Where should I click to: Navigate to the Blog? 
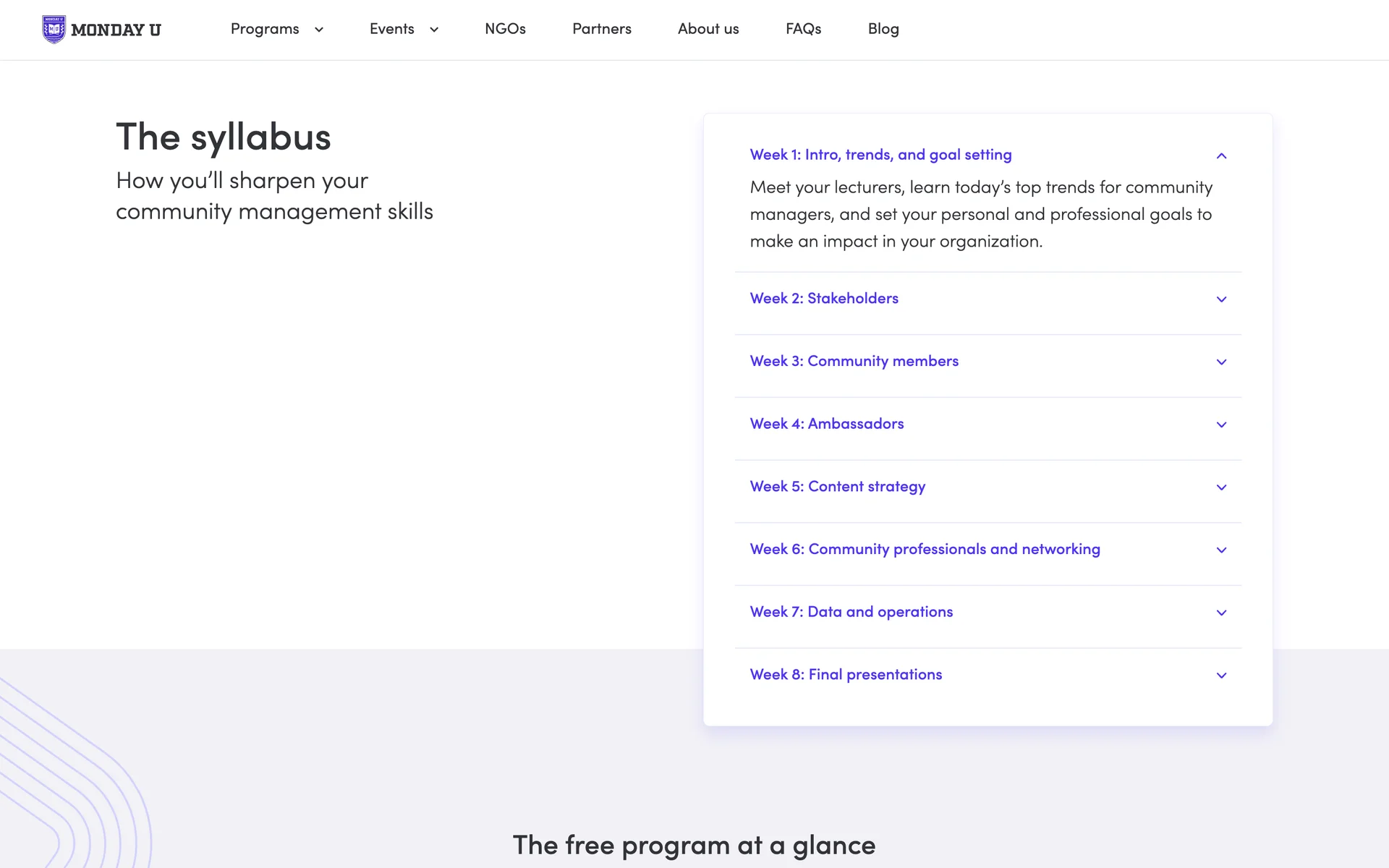pyautogui.click(x=883, y=29)
